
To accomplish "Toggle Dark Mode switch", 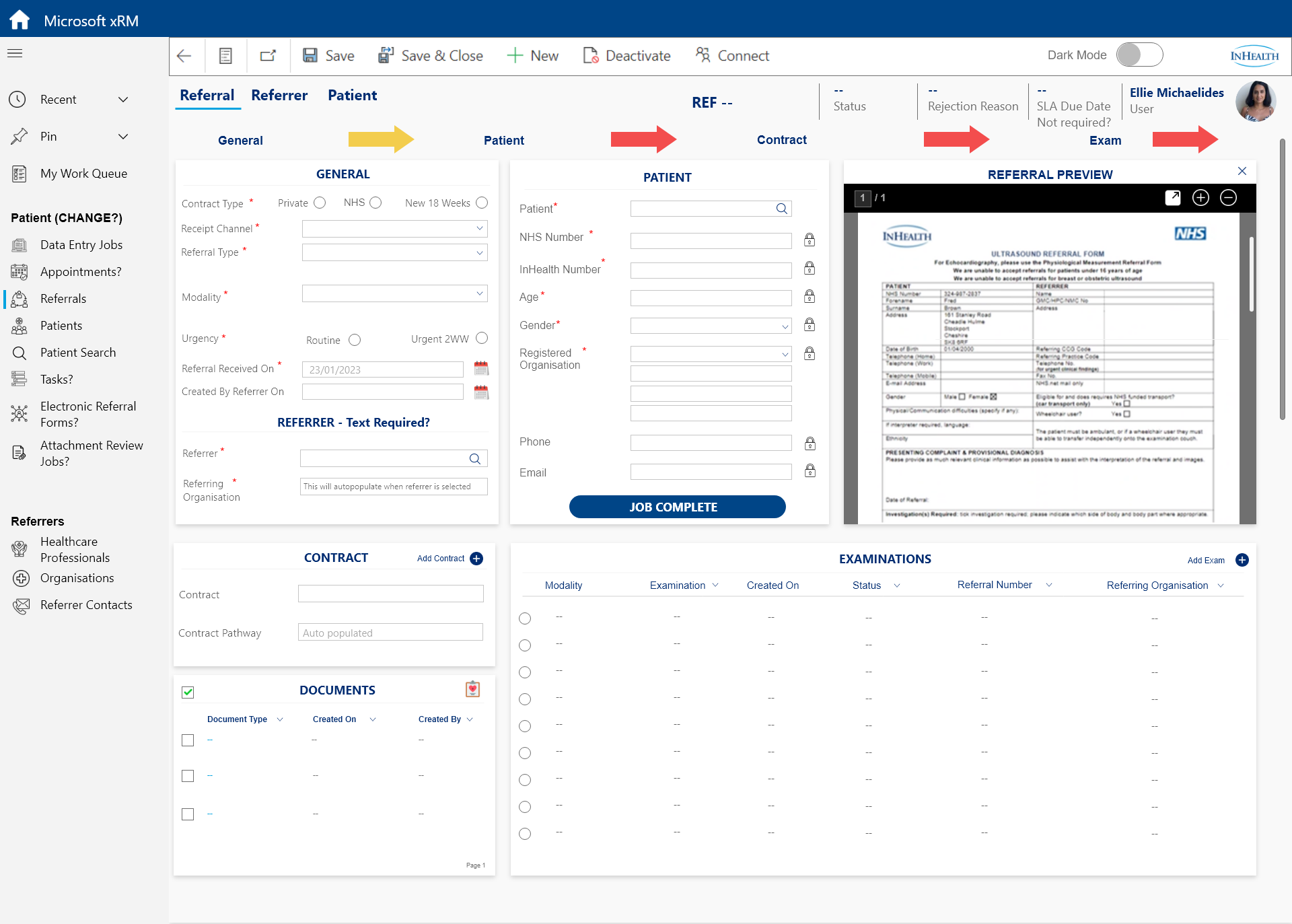I will [x=1139, y=55].
